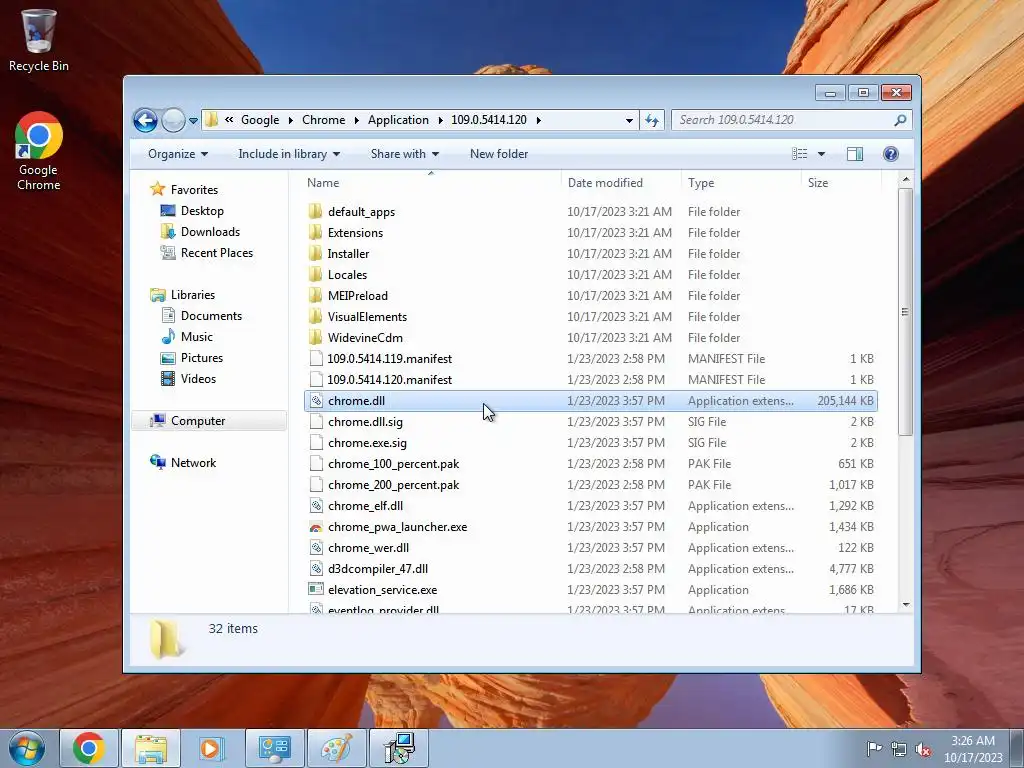Select the Installer folder icon

point(315,253)
